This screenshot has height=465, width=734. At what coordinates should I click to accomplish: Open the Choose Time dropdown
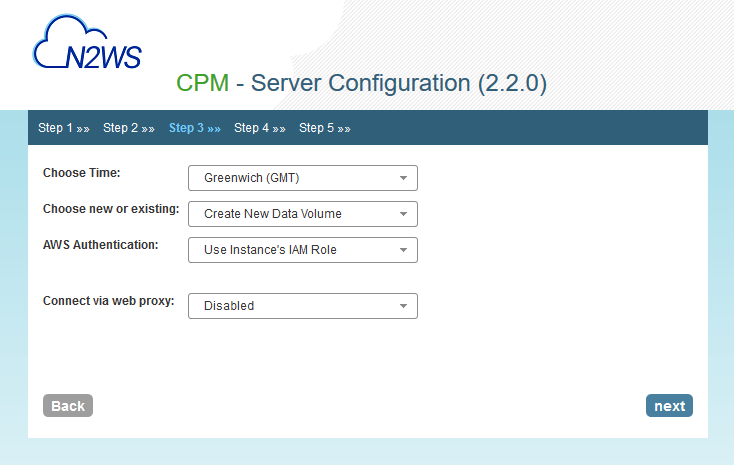pos(303,178)
